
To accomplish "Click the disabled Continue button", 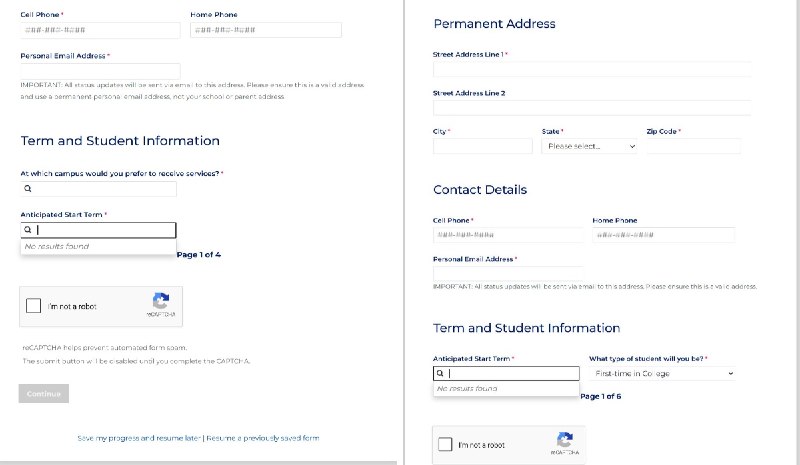I will click(44, 394).
